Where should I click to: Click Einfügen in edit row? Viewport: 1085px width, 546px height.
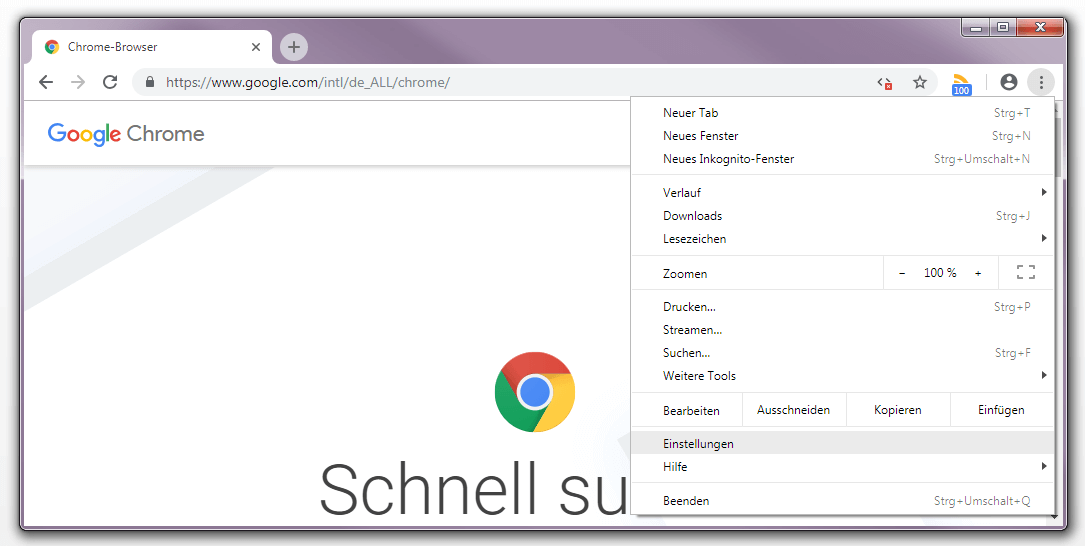point(1002,410)
